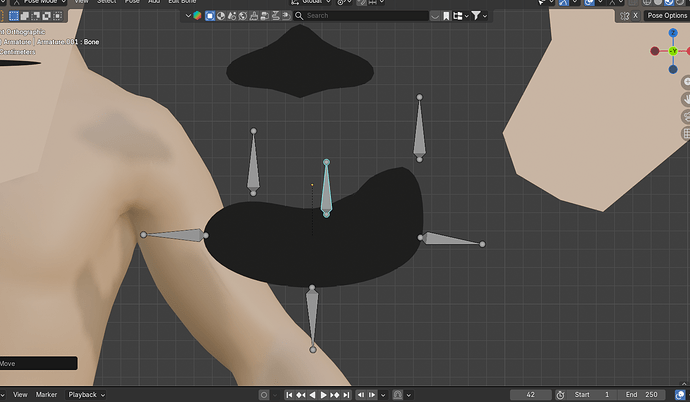The width and height of the screenshot is (690, 402).
Task: Toggle X-axis mirror button
Action: (x=635, y=15)
